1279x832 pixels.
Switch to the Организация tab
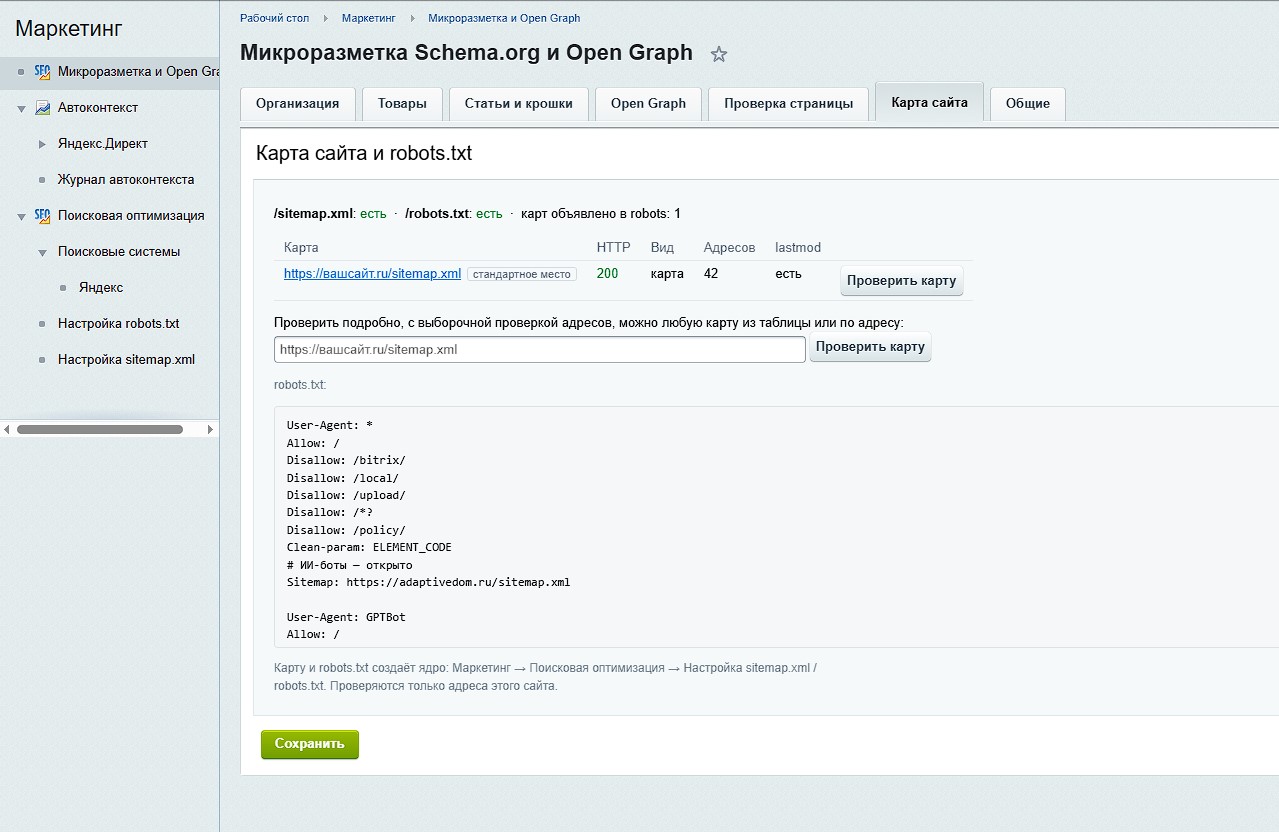pyautogui.click(x=297, y=103)
